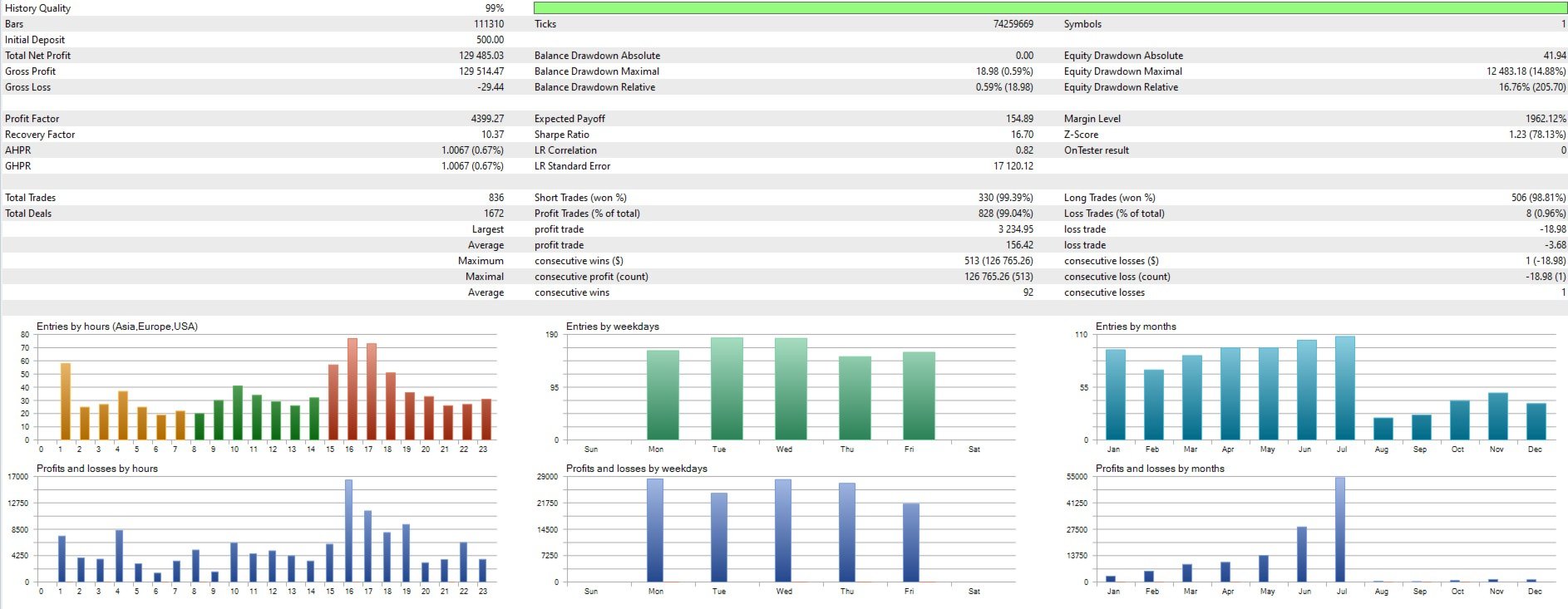Select the "Balance Drawdown Absolute" label
Screen dimensions: 1568x609
coord(597,56)
